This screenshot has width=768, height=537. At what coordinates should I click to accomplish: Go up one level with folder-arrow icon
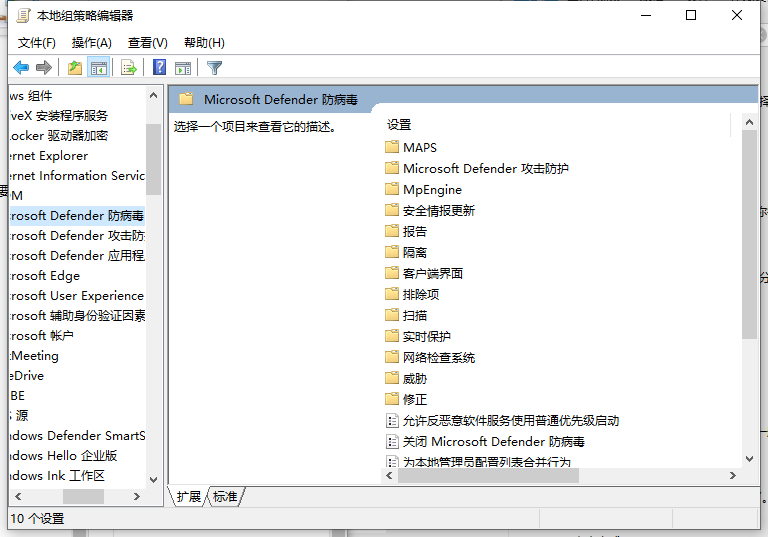75,68
